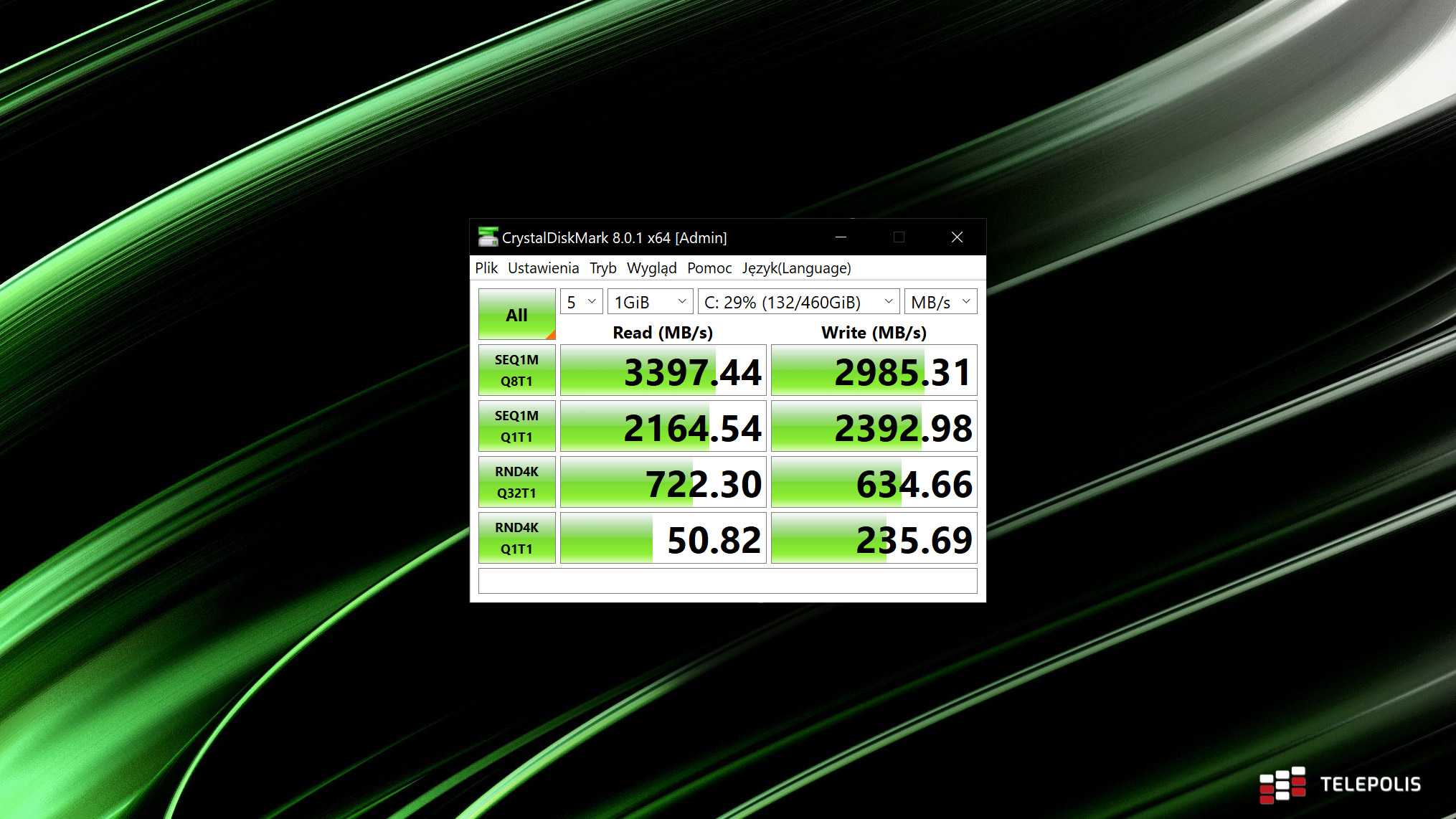The height and width of the screenshot is (819, 1456).
Task: Run the SEQ1M Q1T1 test
Action: point(516,426)
